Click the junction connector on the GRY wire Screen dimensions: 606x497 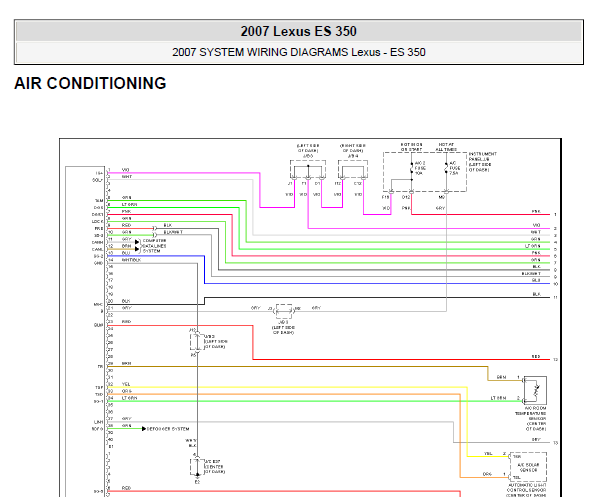point(284,311)
